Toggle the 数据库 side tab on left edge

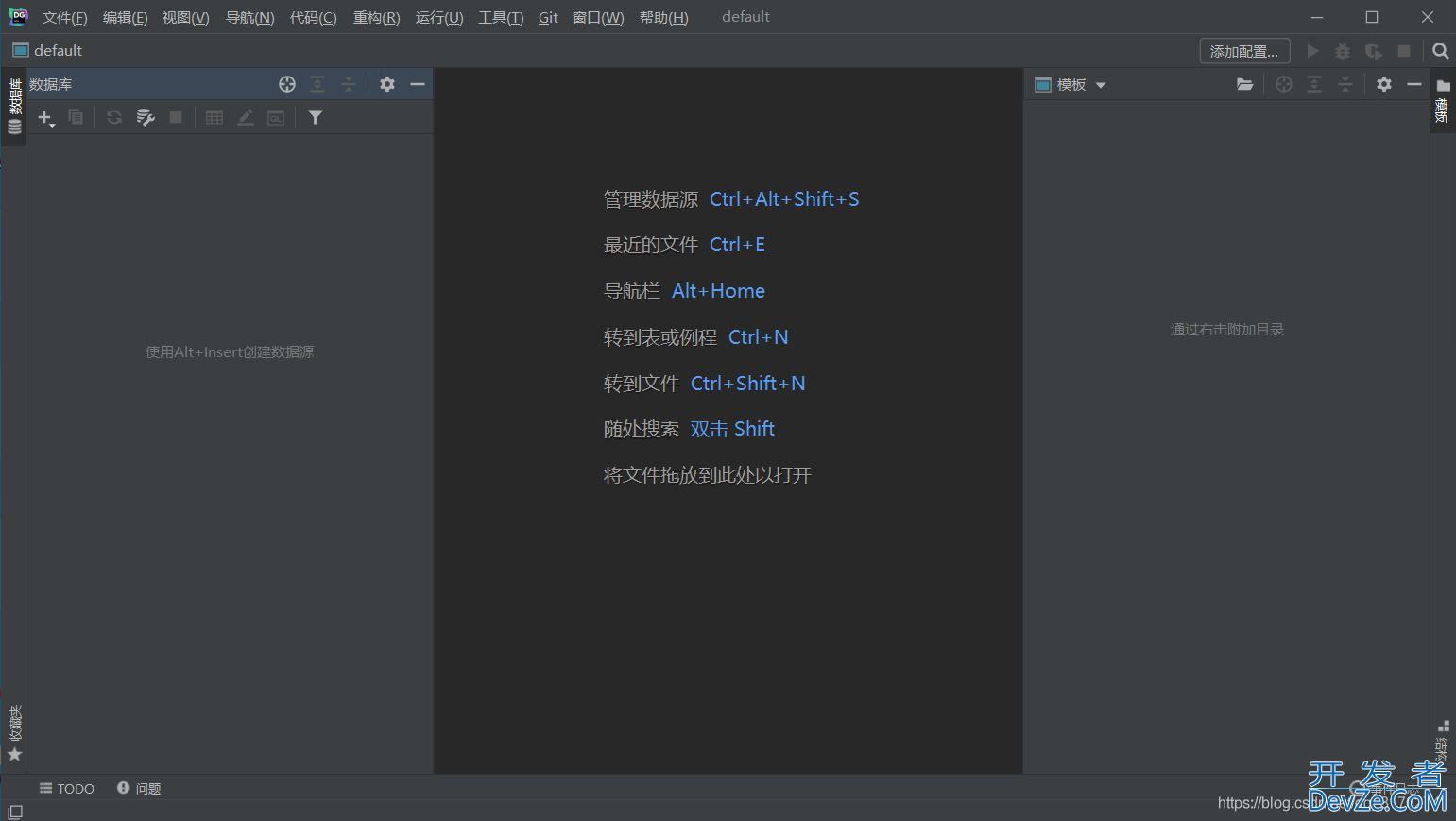[14, 107]
